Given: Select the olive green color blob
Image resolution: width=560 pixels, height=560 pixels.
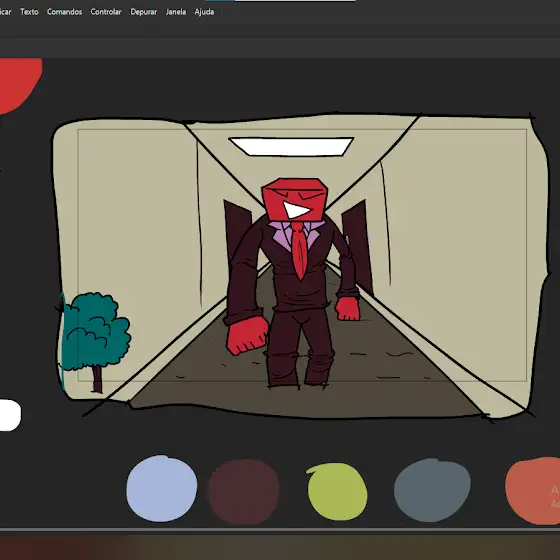Looking at the screenshot, I should pyautogui.click(x=337, y=491).
